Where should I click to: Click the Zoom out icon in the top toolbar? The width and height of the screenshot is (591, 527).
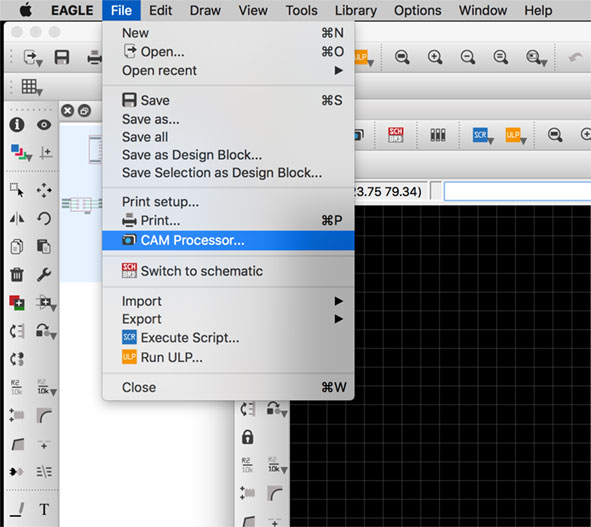(x=468, y=57)
